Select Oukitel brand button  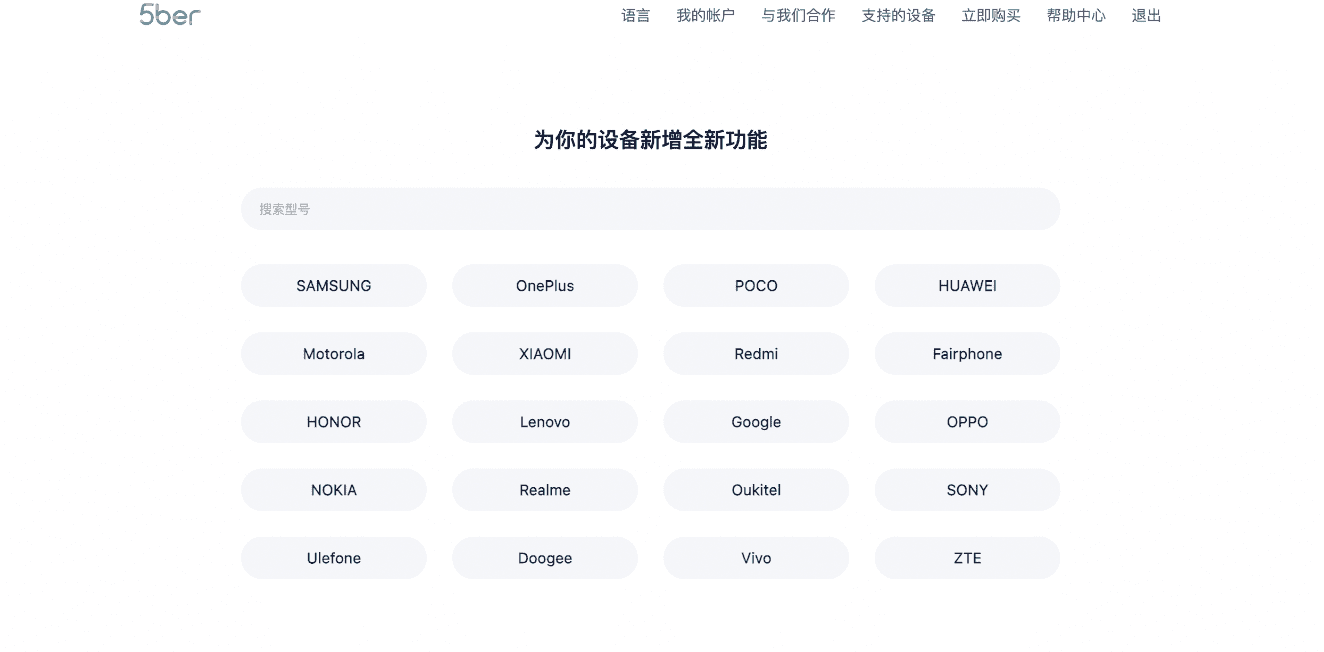click(x=756, y=489)
